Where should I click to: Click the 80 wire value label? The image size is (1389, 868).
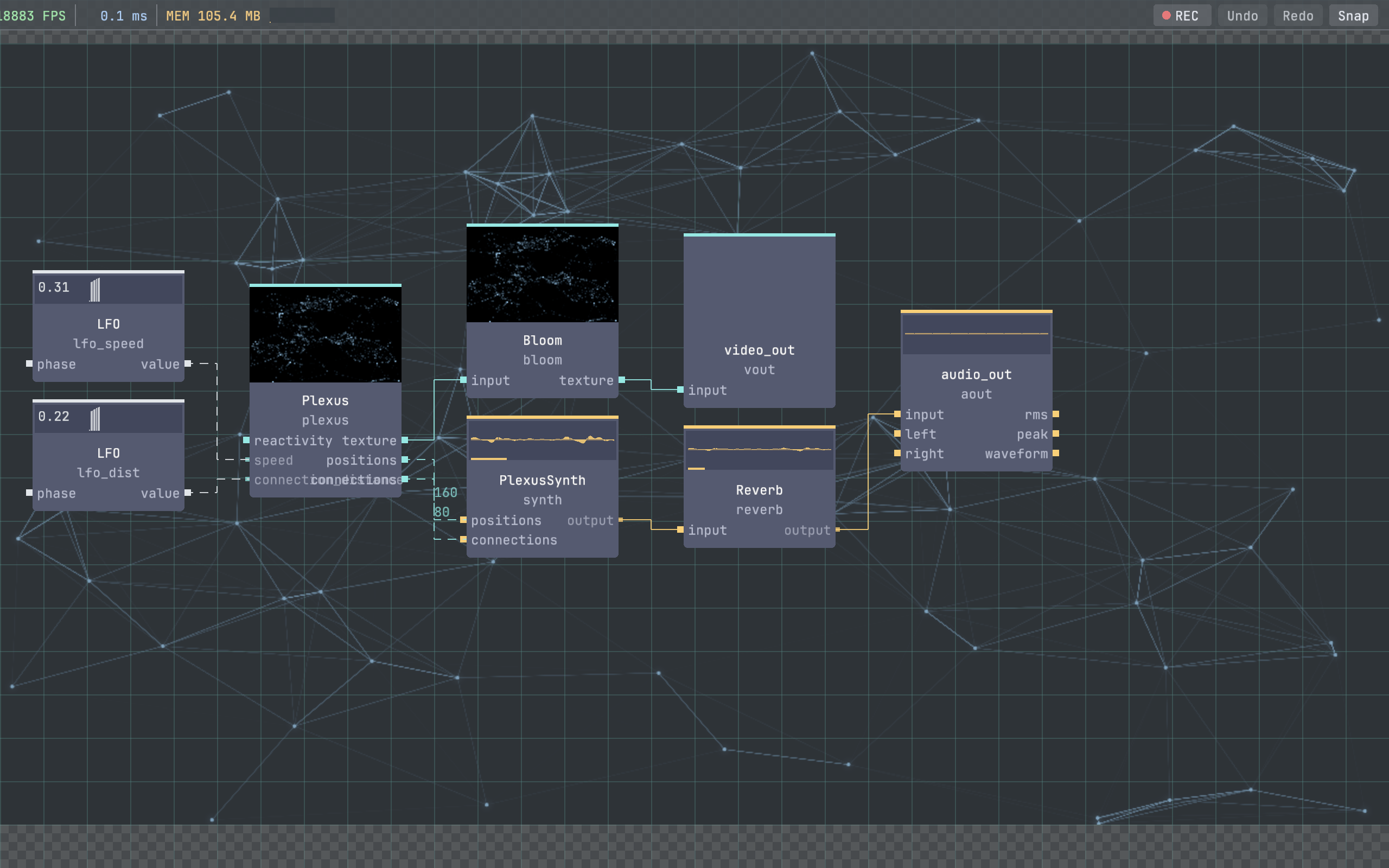[441, 512]
